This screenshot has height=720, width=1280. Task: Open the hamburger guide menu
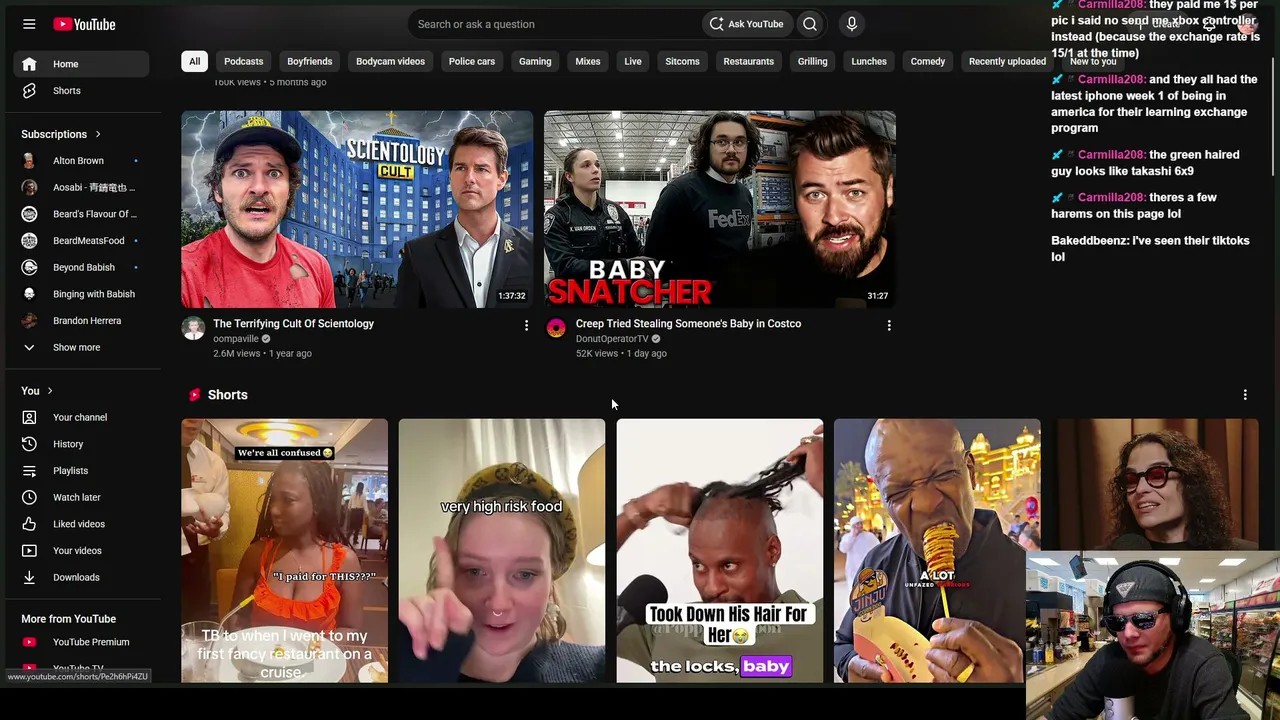(29, 24)
